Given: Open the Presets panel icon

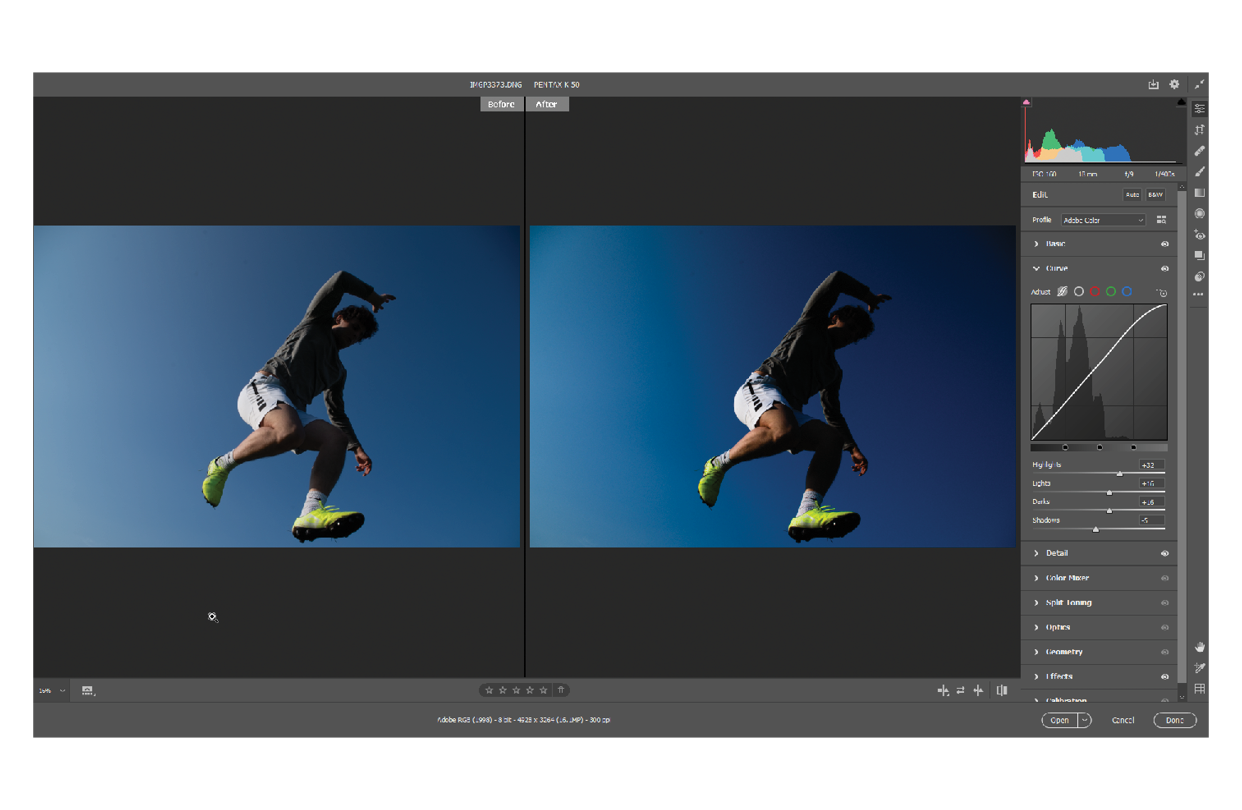Looking at the screenshot, I should point(1199,276).
